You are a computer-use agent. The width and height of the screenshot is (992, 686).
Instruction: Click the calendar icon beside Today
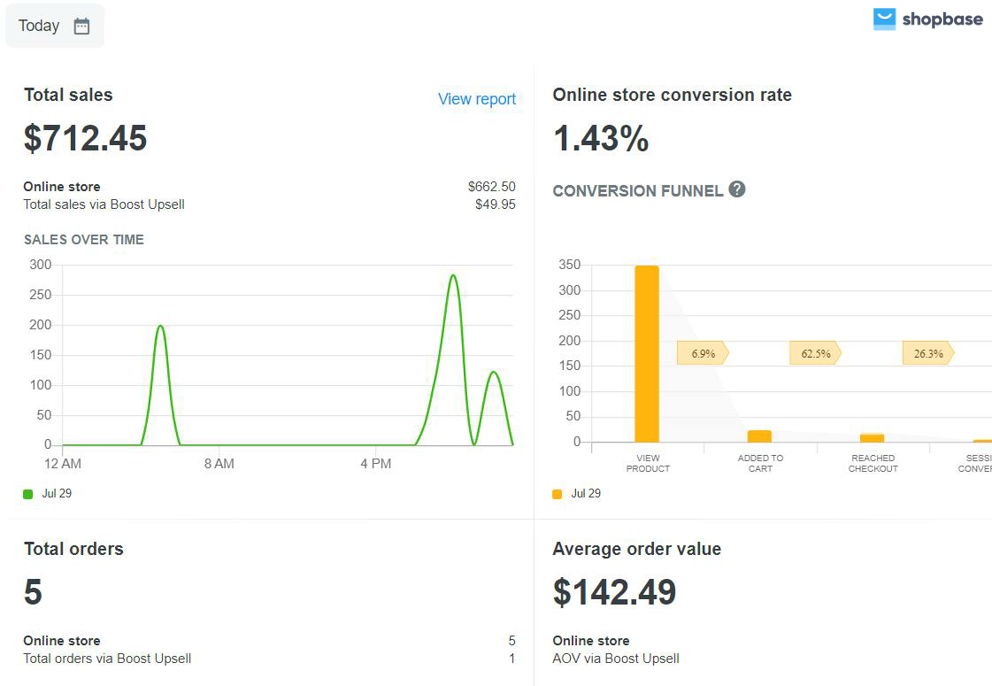[x=82, y=26]
